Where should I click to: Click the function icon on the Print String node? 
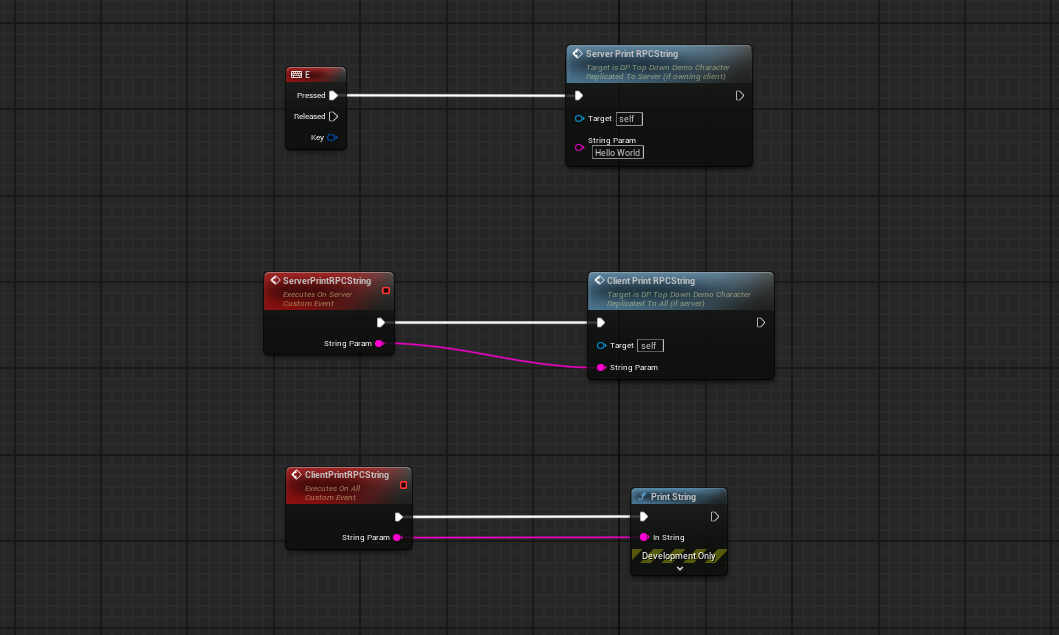pos(641,496)
